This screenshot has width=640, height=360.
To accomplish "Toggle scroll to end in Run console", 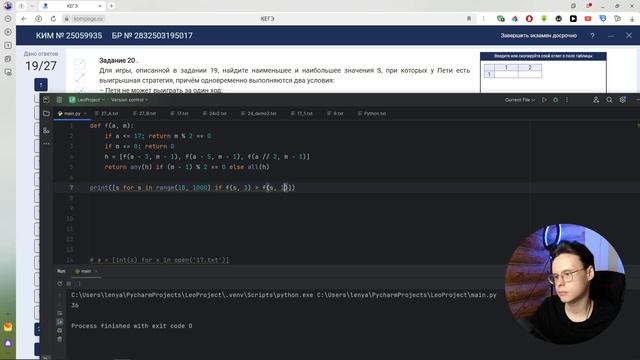I will click(60, 322).
